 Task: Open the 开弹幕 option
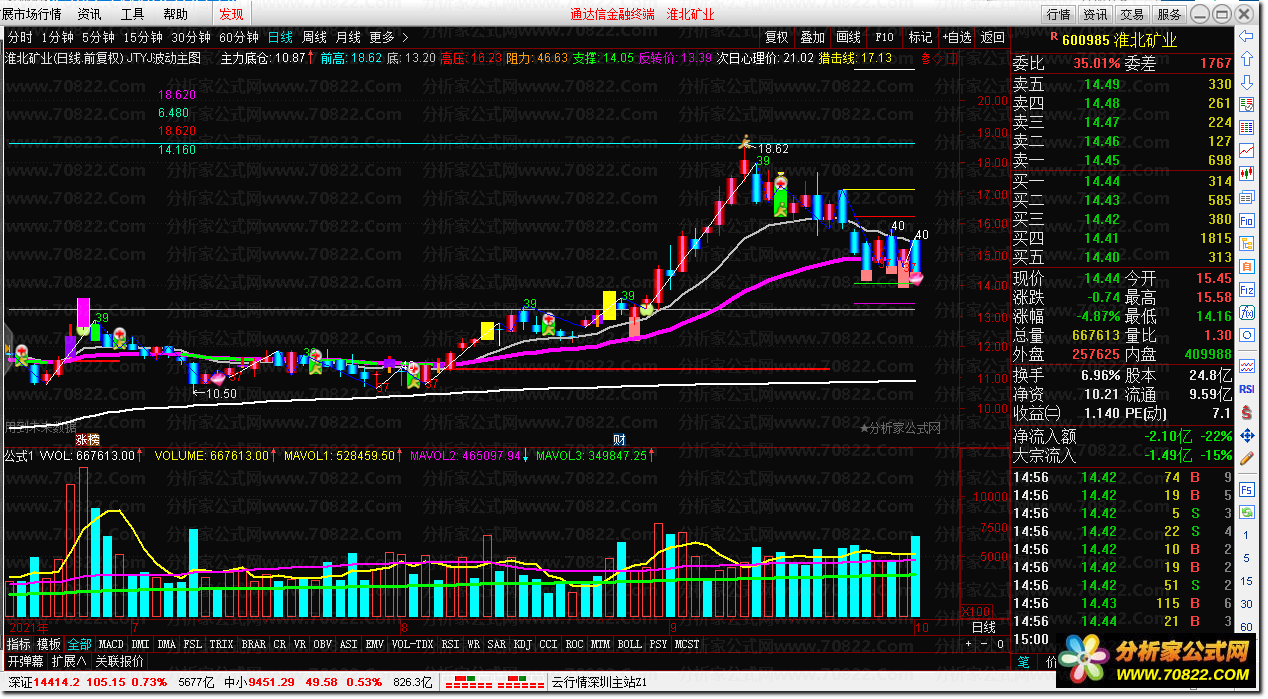click(x=25, y=661)
